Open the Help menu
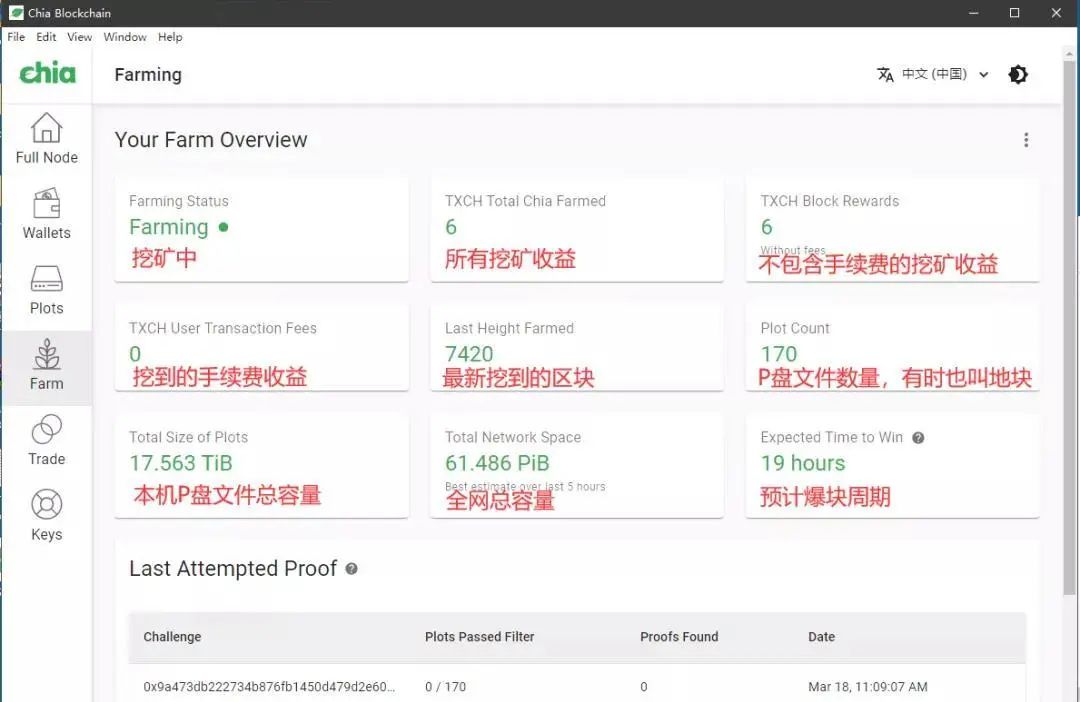The width and height of the screenshot is (1080, 702). [170, 37]
